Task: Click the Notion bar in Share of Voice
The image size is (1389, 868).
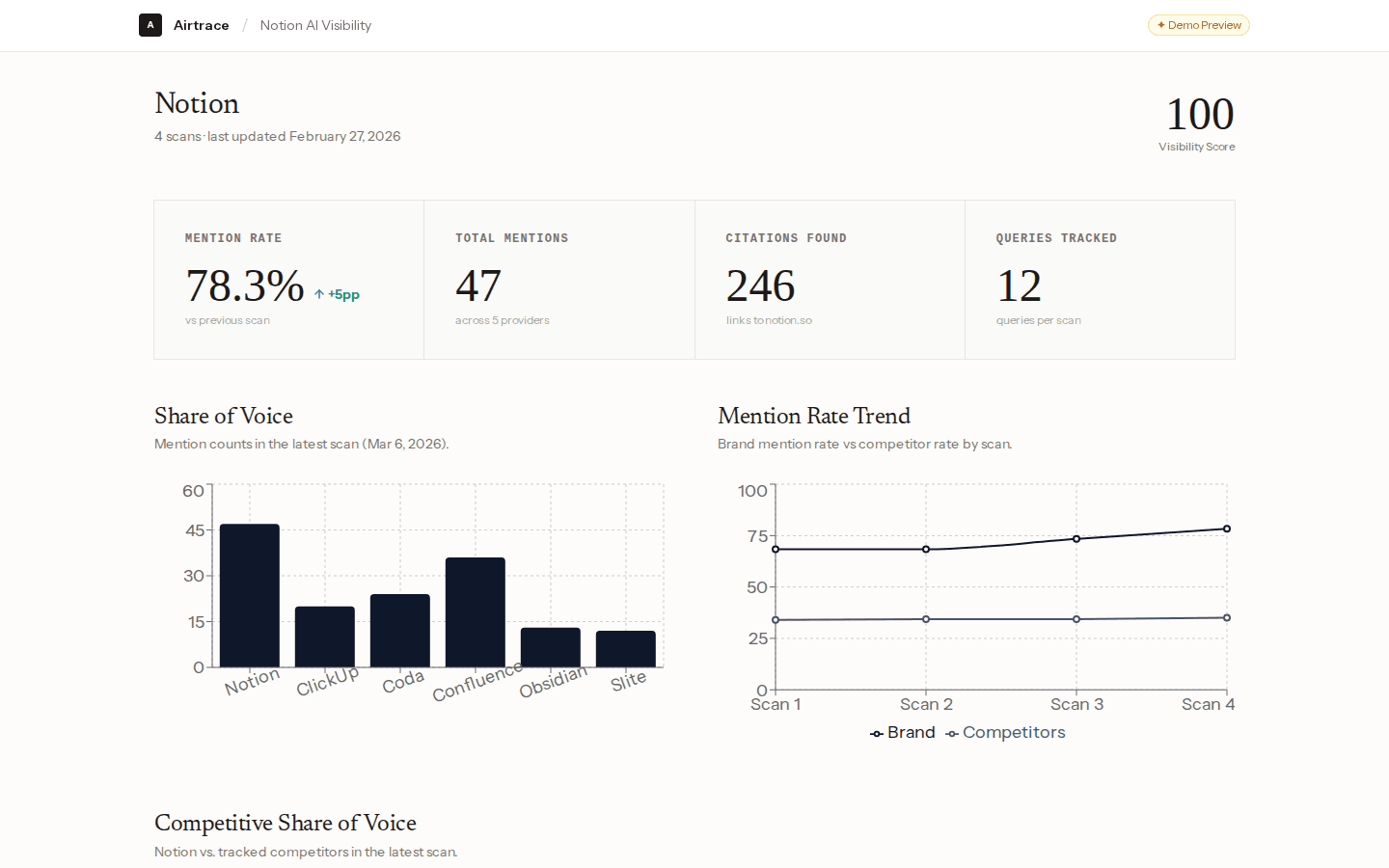Action: (x=250, y=593)
